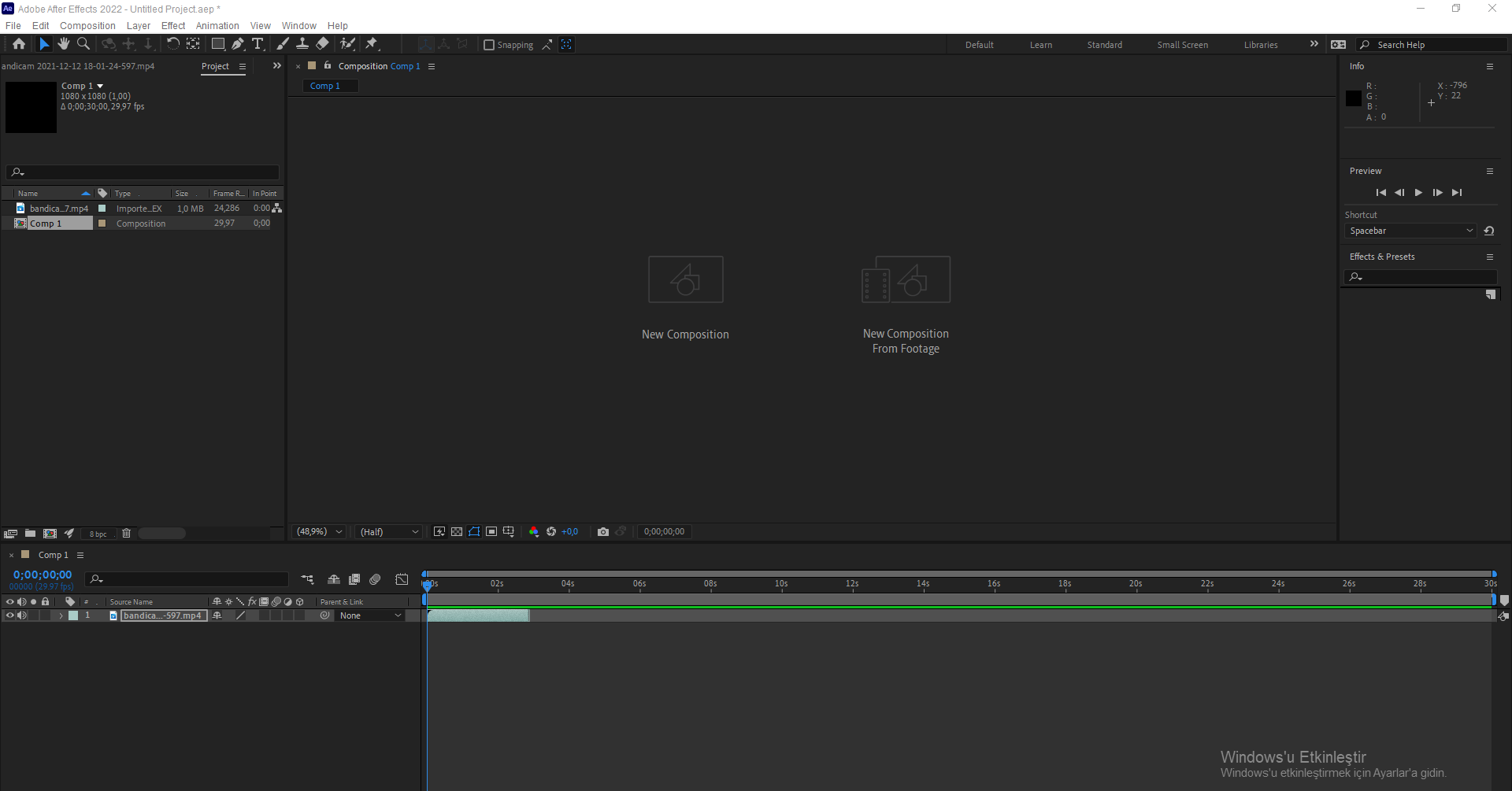Viewport: 1512px width, 791px height.
Task: Take a snapshot with the camera icon
Action: click(603, 532)
